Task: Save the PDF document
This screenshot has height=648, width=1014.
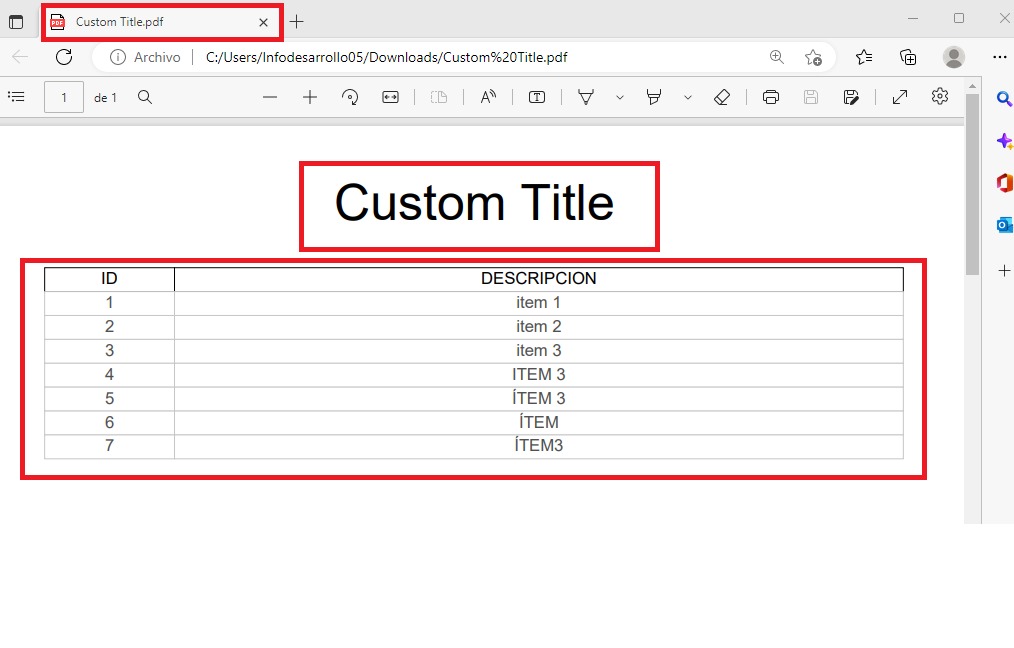Action: pyautogui.click(x=811, y=97)
